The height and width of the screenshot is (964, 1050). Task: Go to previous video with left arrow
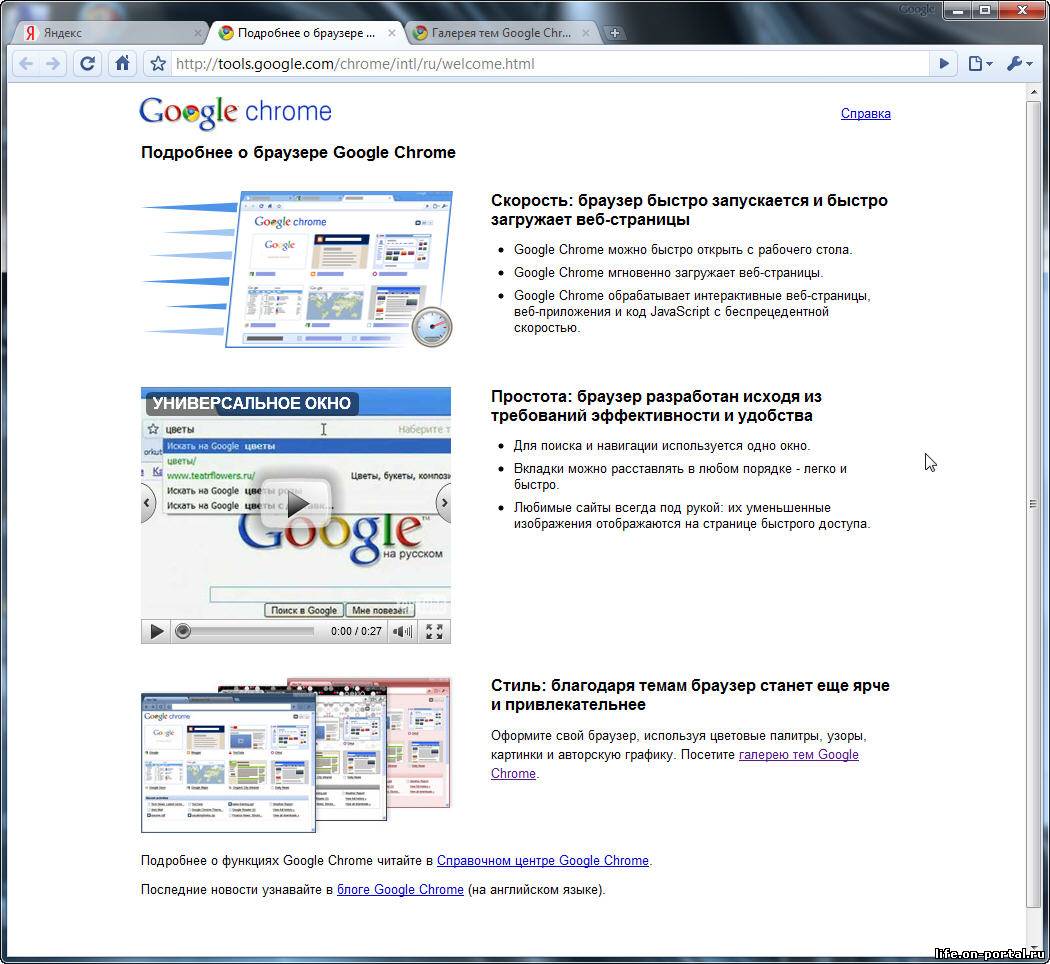click(x=148, y=503)
